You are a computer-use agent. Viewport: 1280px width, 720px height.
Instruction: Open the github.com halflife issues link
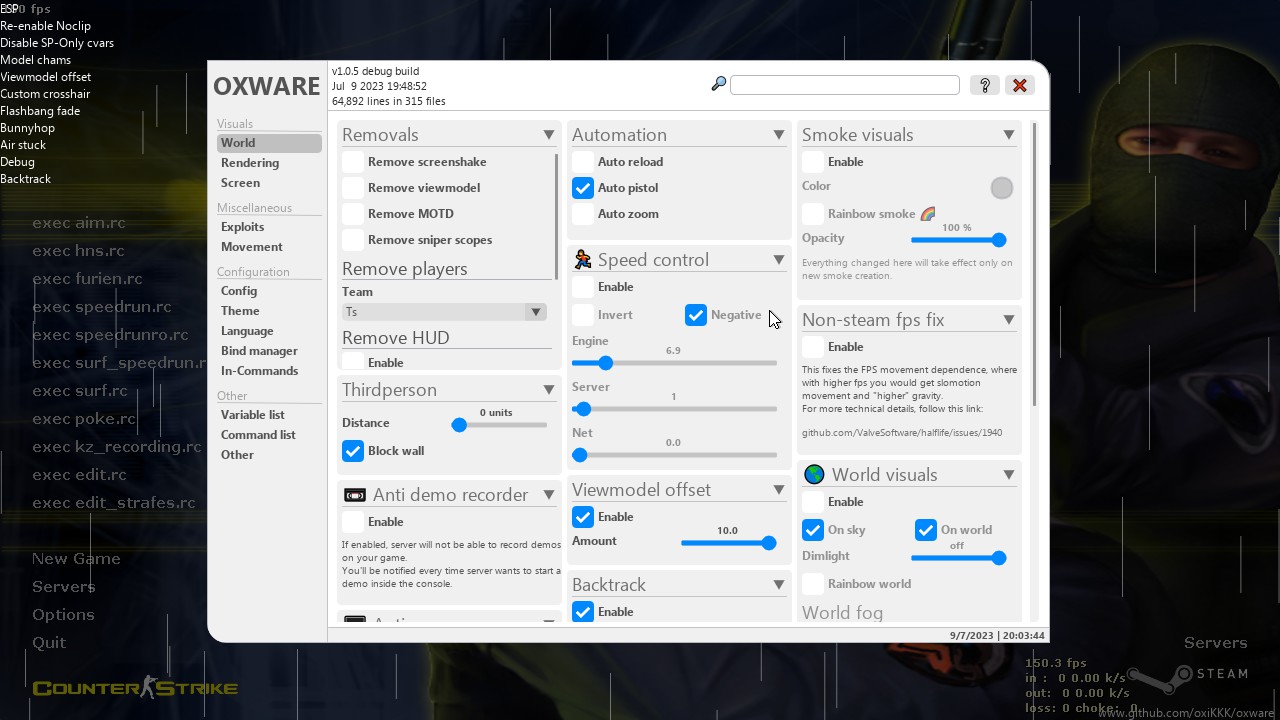coord(902,433)
